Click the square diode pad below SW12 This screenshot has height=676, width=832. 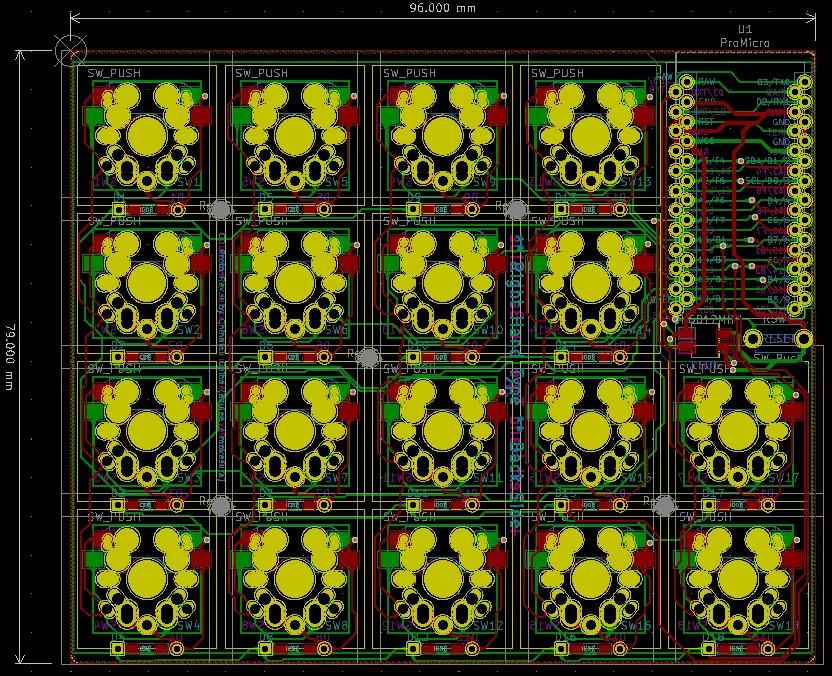414,648
